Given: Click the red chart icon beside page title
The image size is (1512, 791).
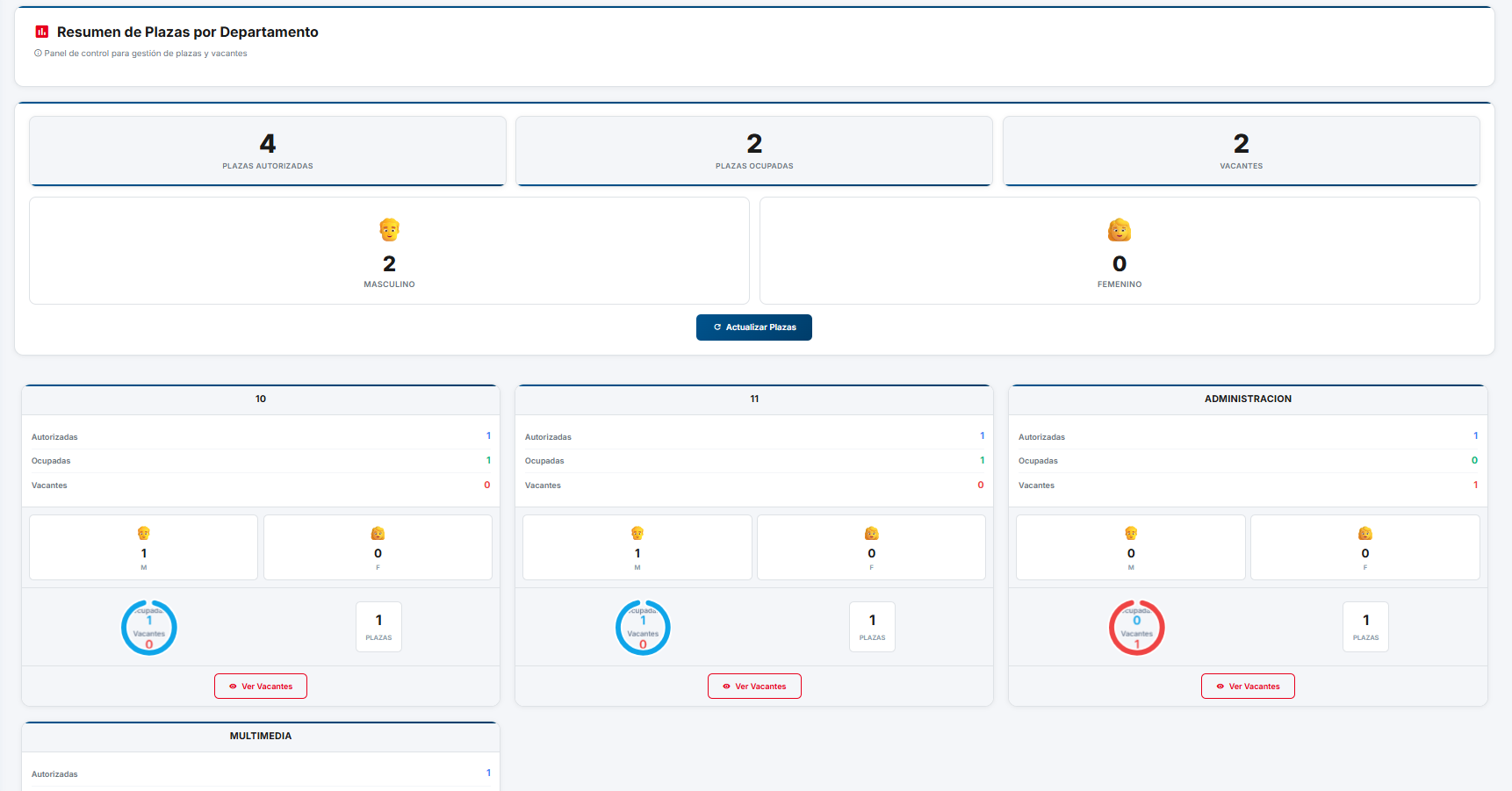Looking at the screenshot, I should tap(41, 32).
